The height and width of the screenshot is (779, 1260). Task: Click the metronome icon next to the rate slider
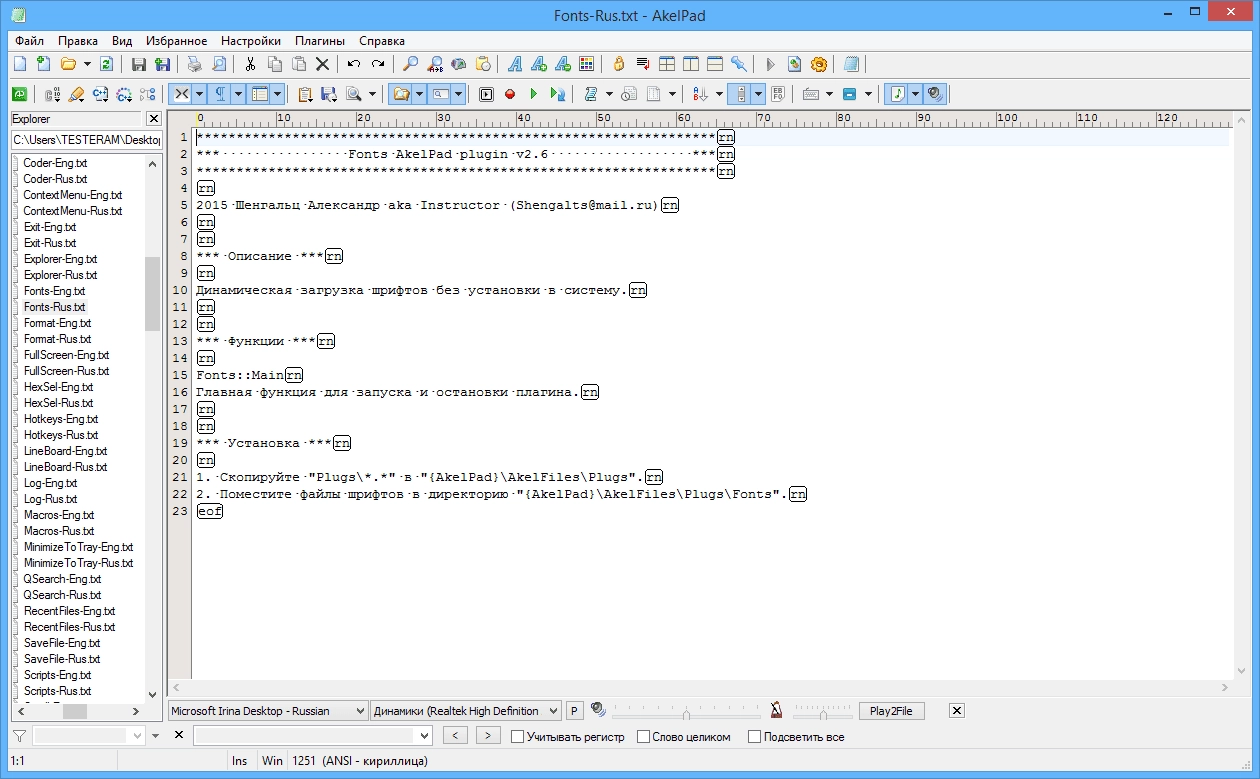[x=776, y=710]
